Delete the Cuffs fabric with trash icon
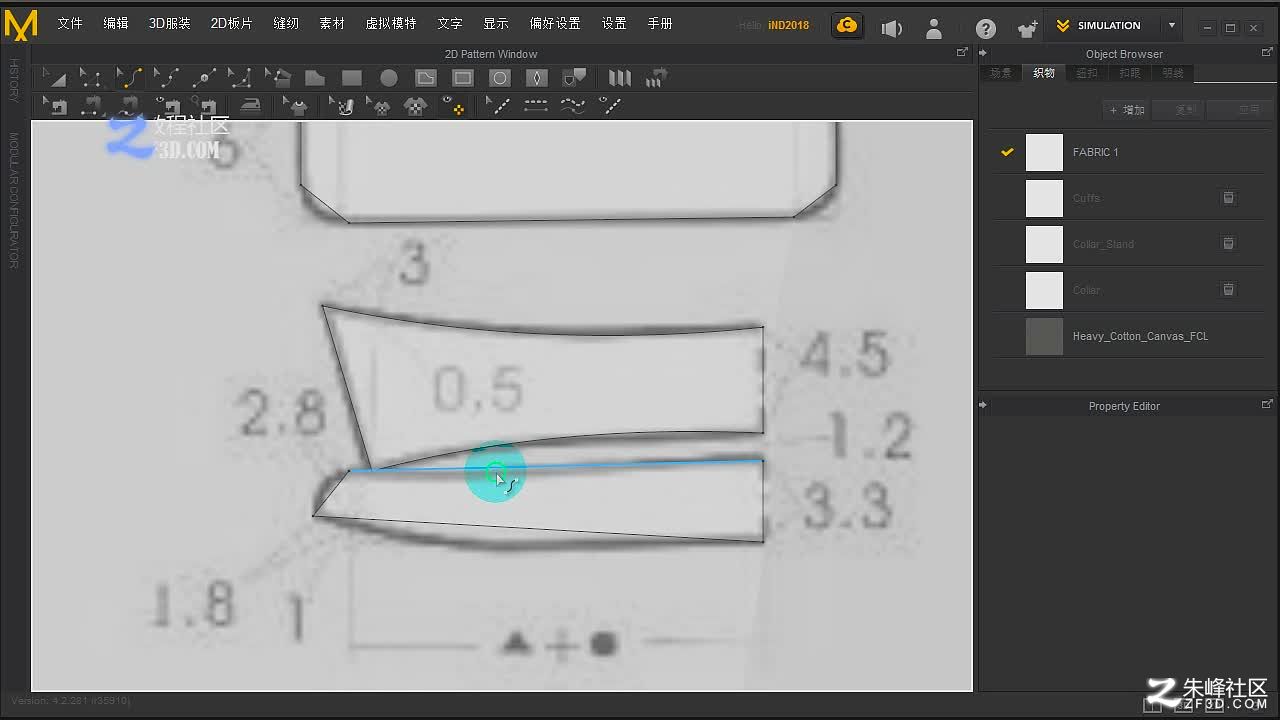This screenshot has height=720, width=1280. (1228, 198)
